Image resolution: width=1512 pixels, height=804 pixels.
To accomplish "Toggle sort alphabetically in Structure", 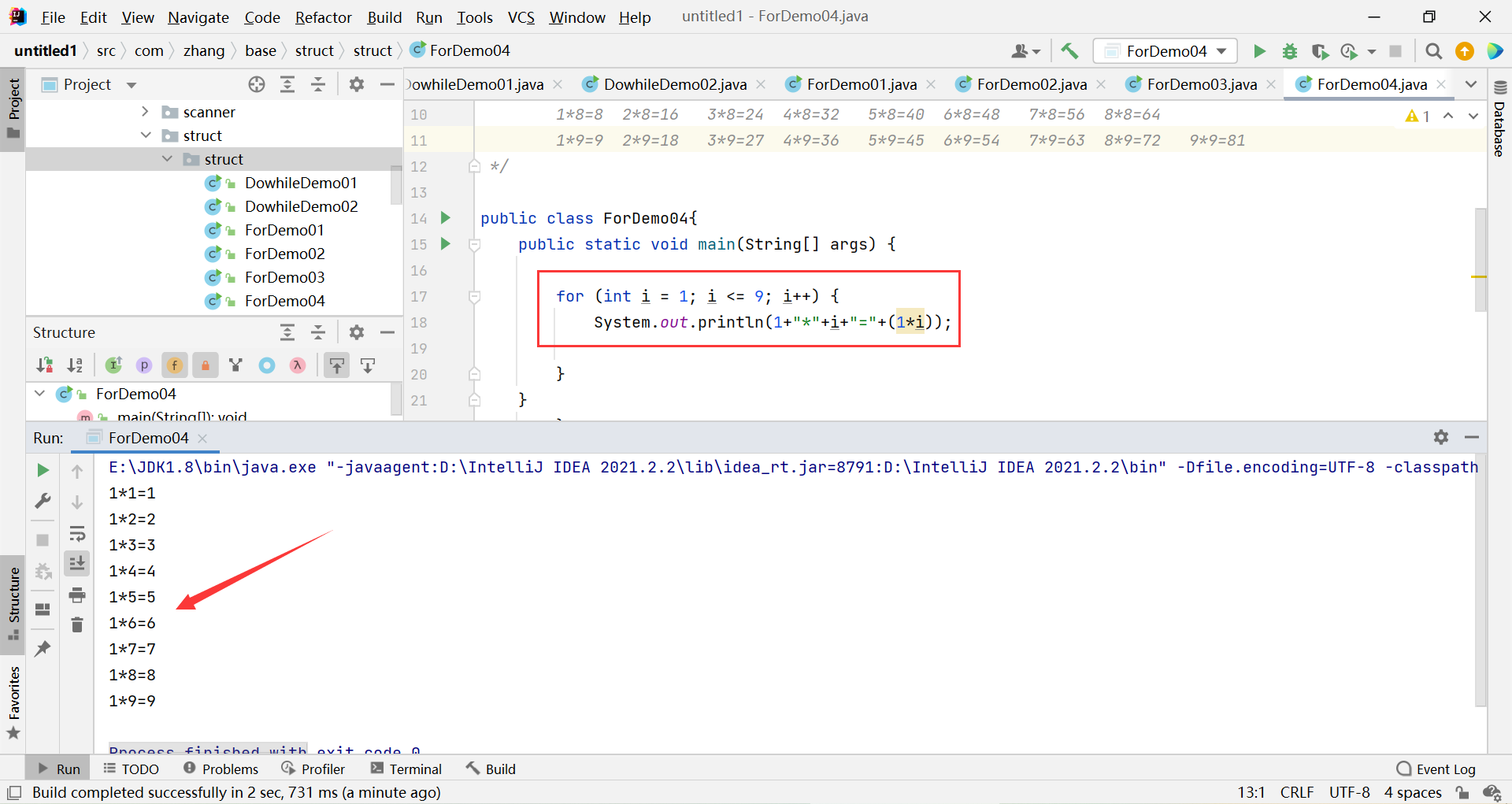I will pos(75,365).
